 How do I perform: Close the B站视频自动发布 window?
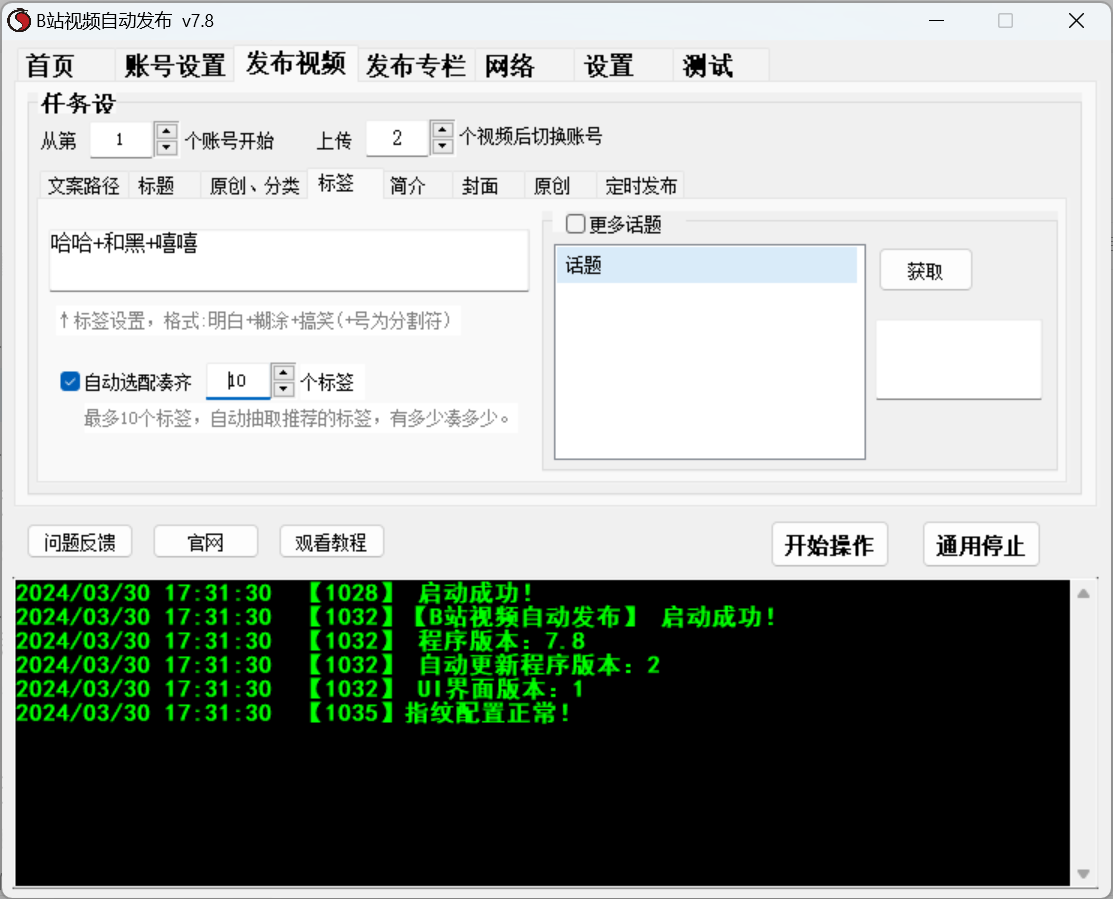[1076, 21]
